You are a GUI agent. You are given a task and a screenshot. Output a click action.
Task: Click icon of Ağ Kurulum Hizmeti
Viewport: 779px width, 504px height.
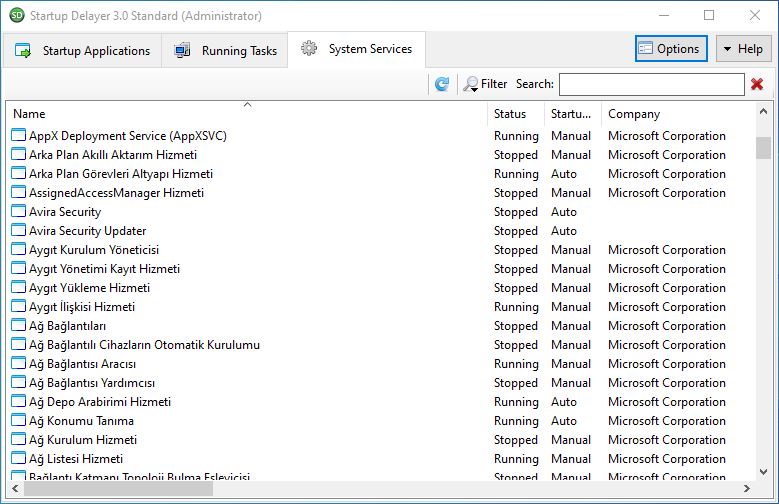(18, 439)
